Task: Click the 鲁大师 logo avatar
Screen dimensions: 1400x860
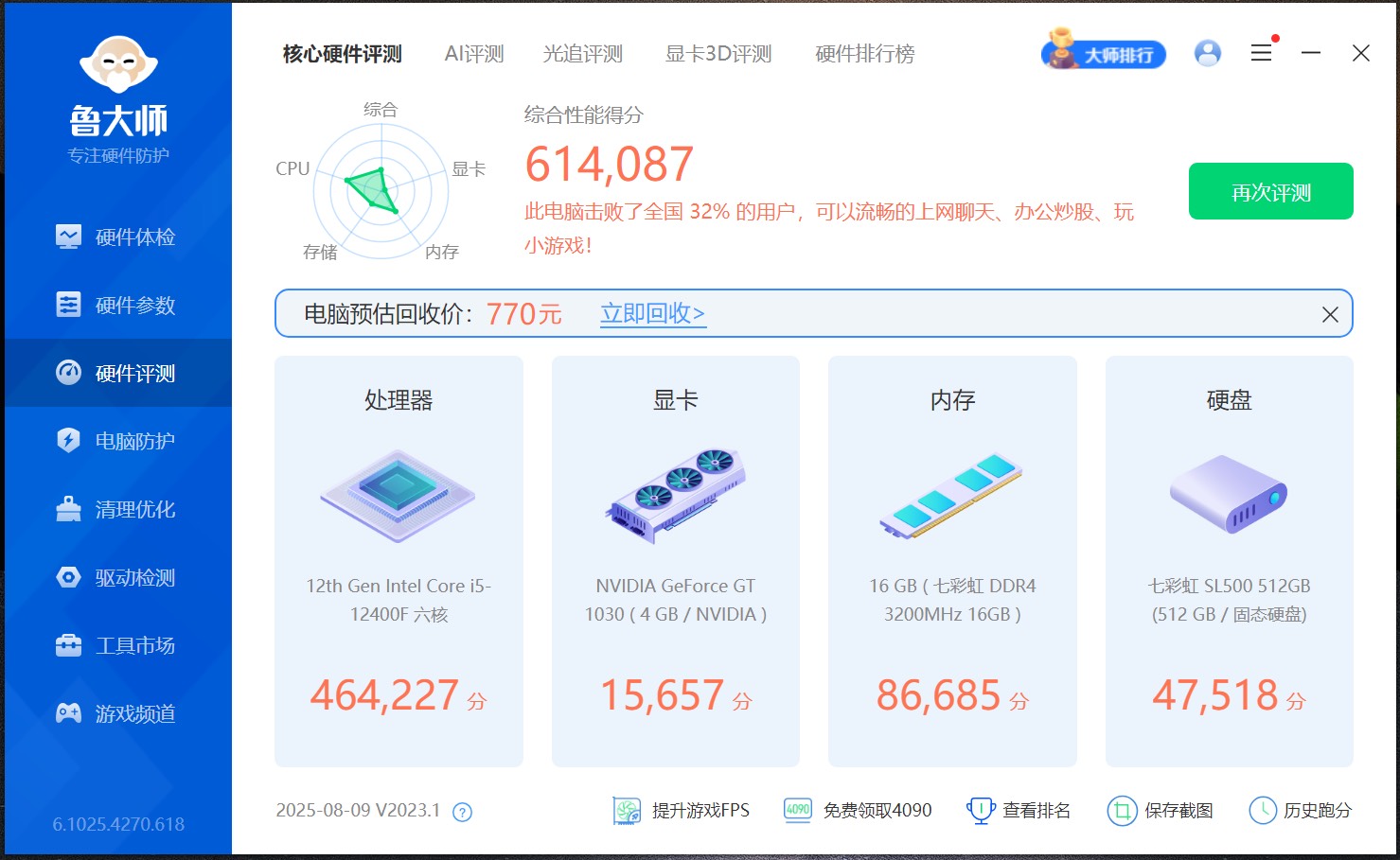Action: tap(118, 66)
